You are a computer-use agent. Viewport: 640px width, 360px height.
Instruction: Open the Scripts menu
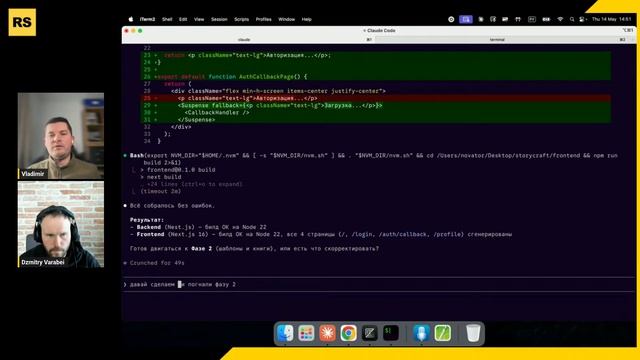[241, 19]
